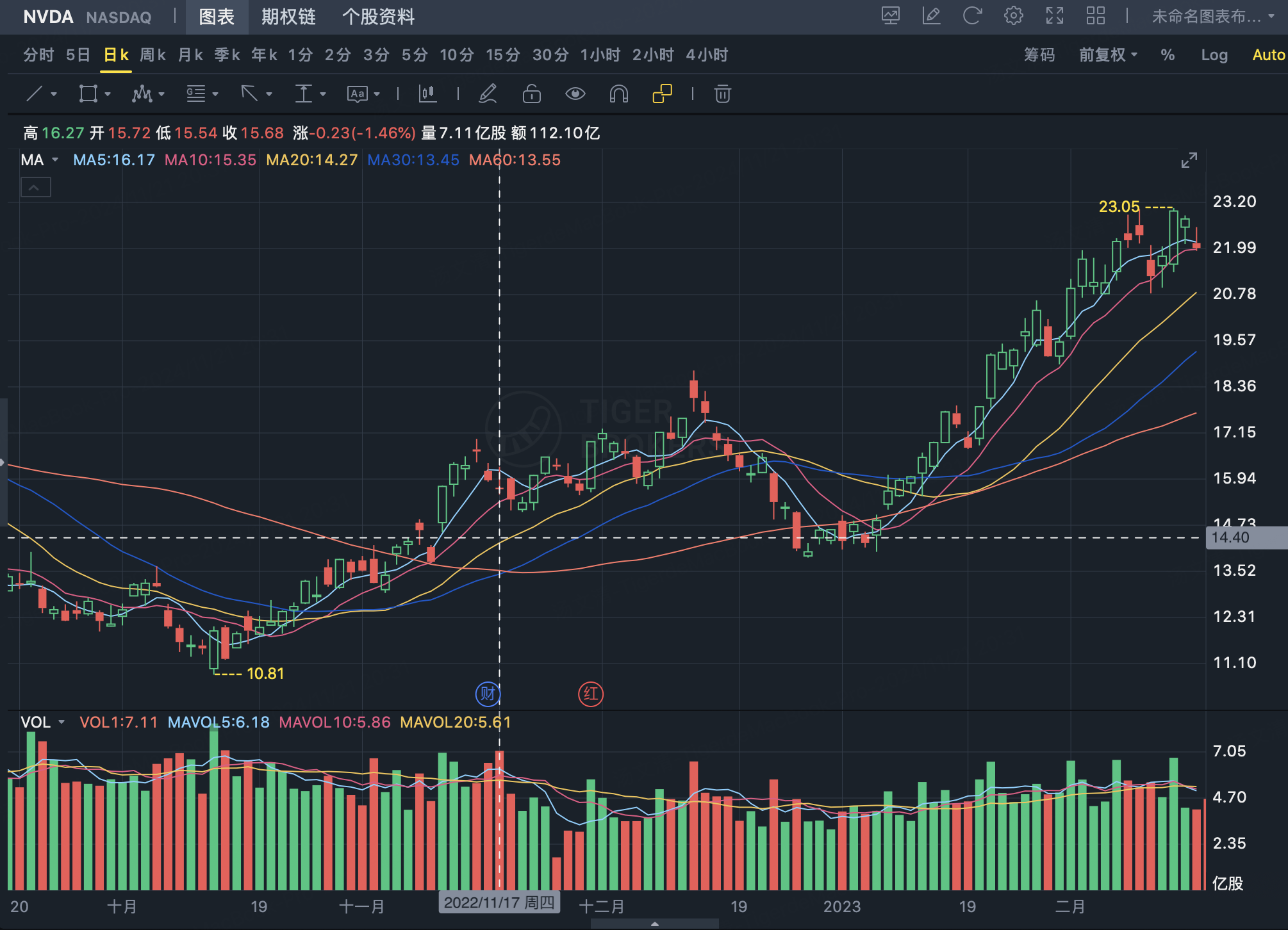1288x930 pixels.
Task: Click the refresh chart icon
Action: 972,16
